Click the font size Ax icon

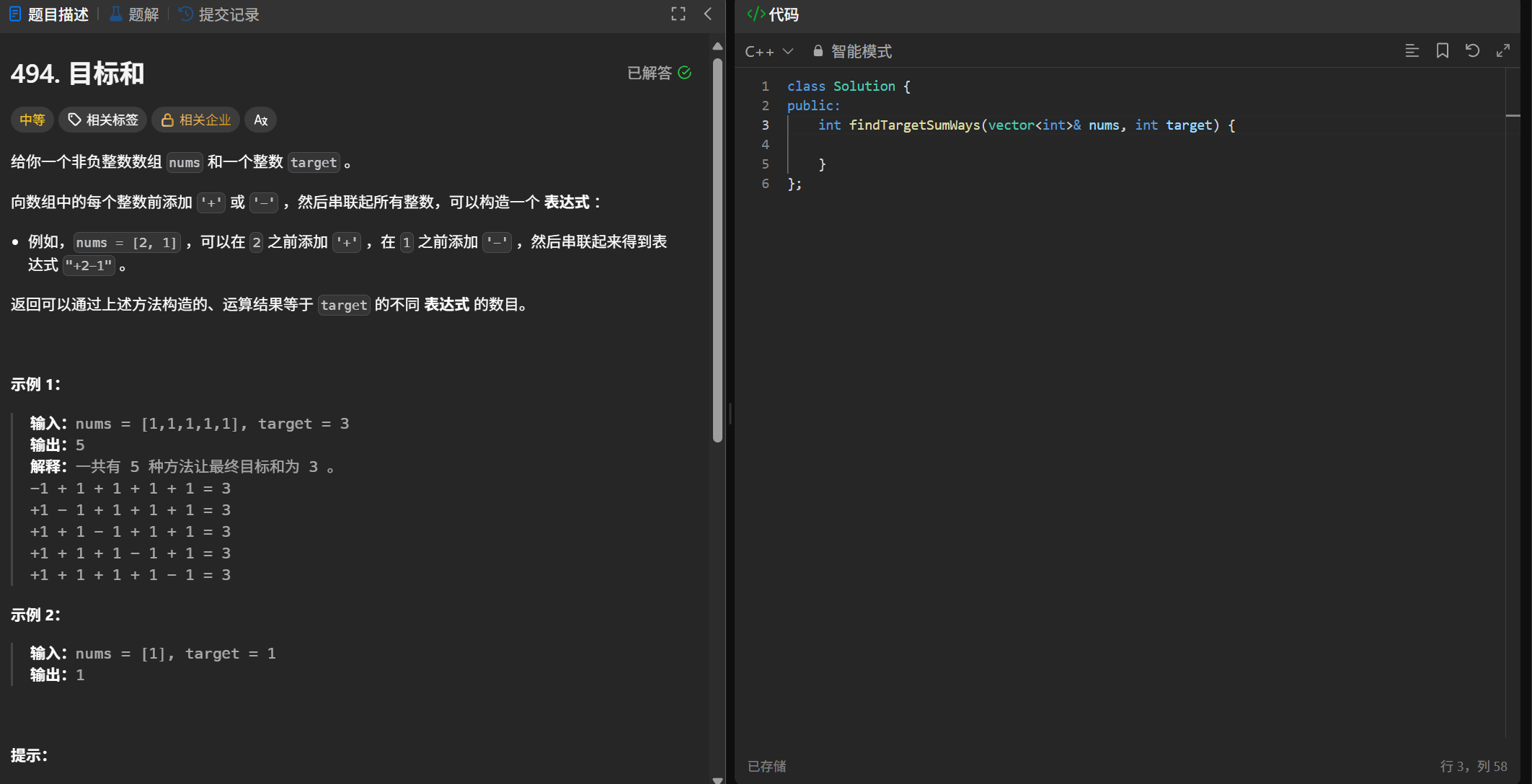pos(260,120)
